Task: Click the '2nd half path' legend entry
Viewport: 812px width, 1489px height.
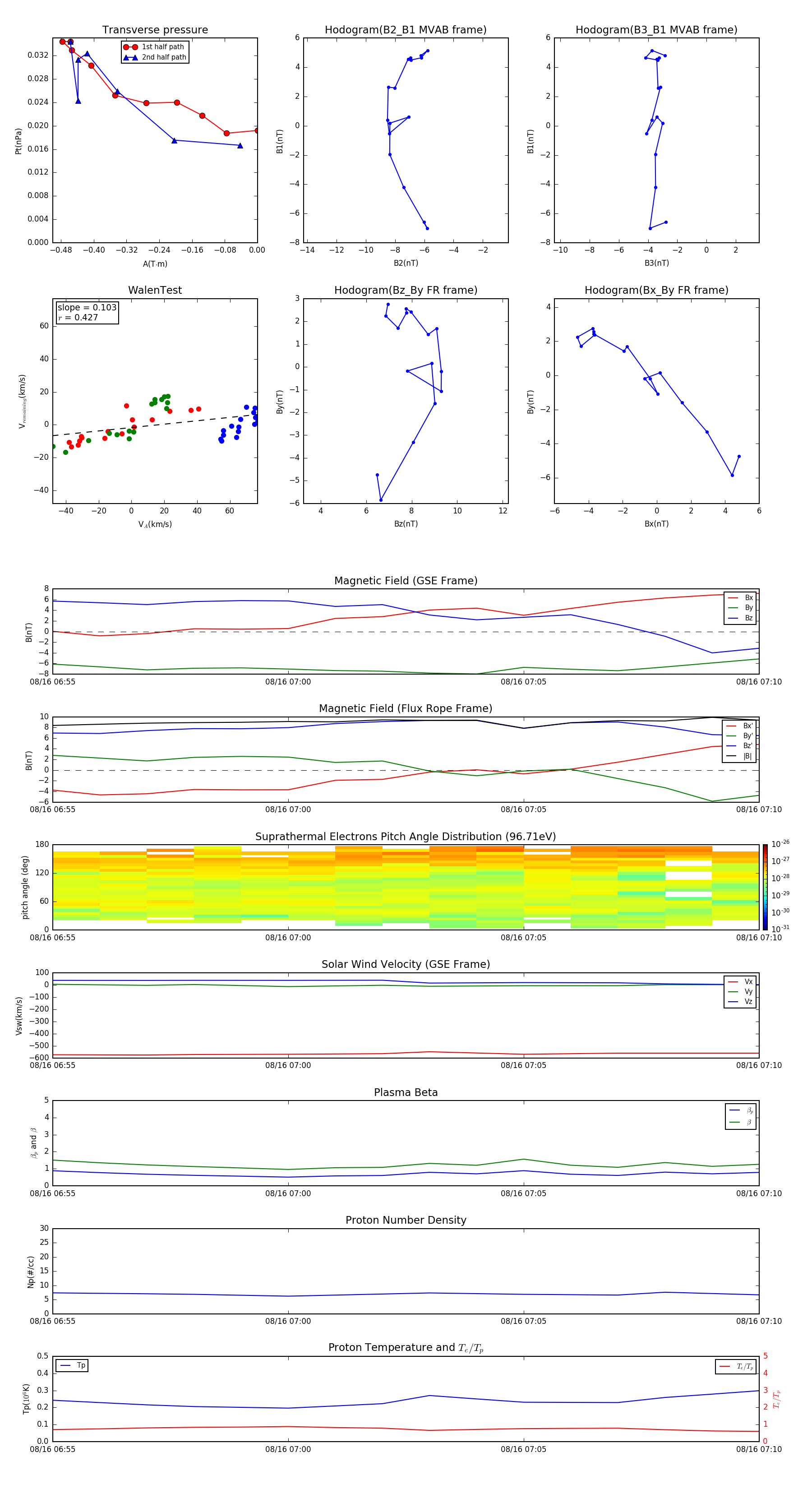Action: (156, 57)
